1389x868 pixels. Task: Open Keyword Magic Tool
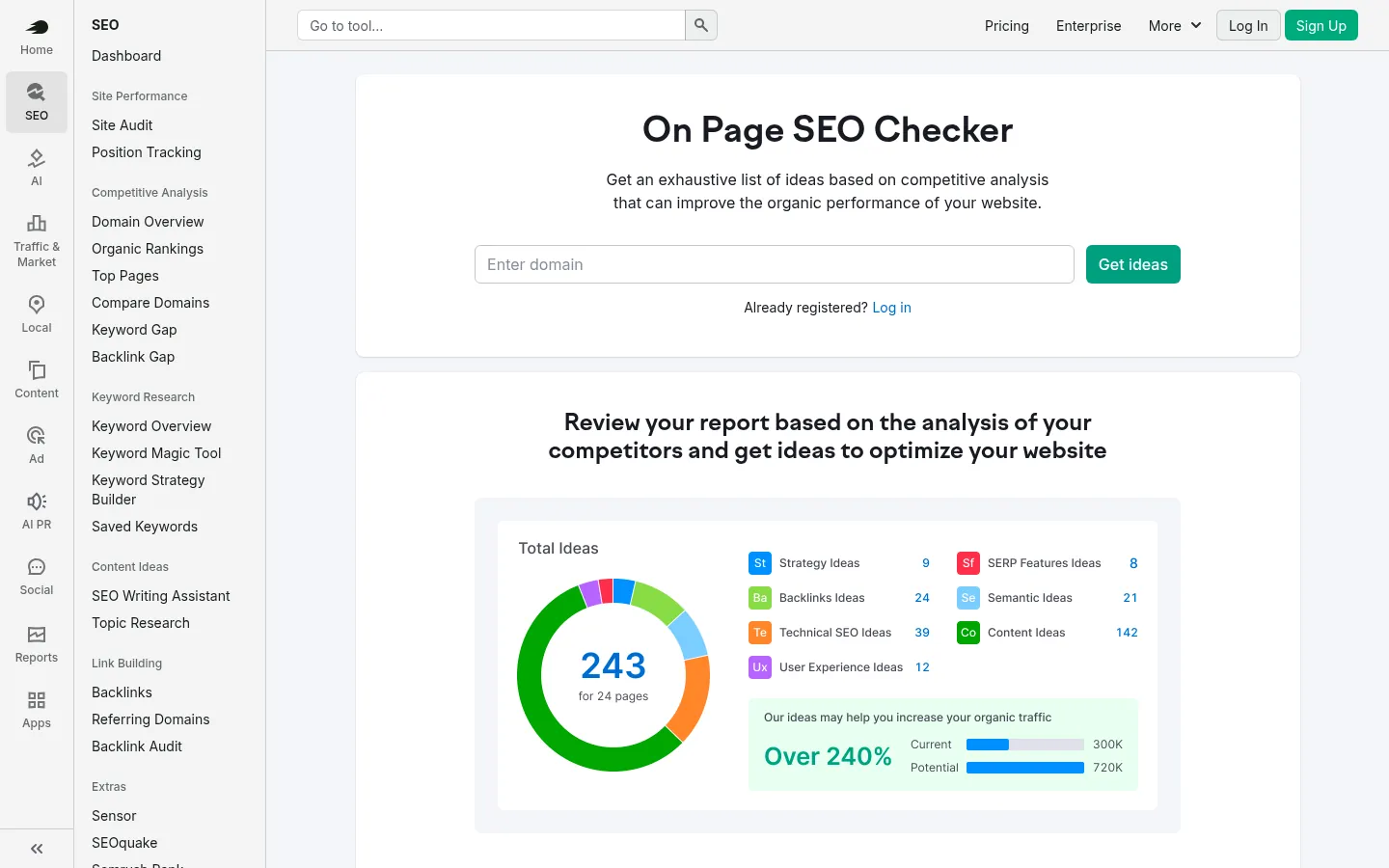point(156,453)
